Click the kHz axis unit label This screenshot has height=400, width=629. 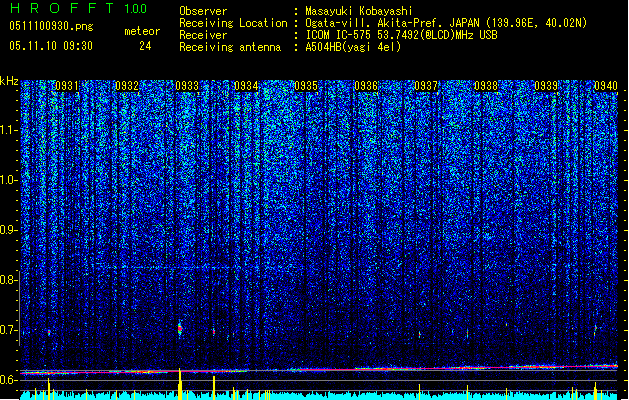click(x=9, y=81)
